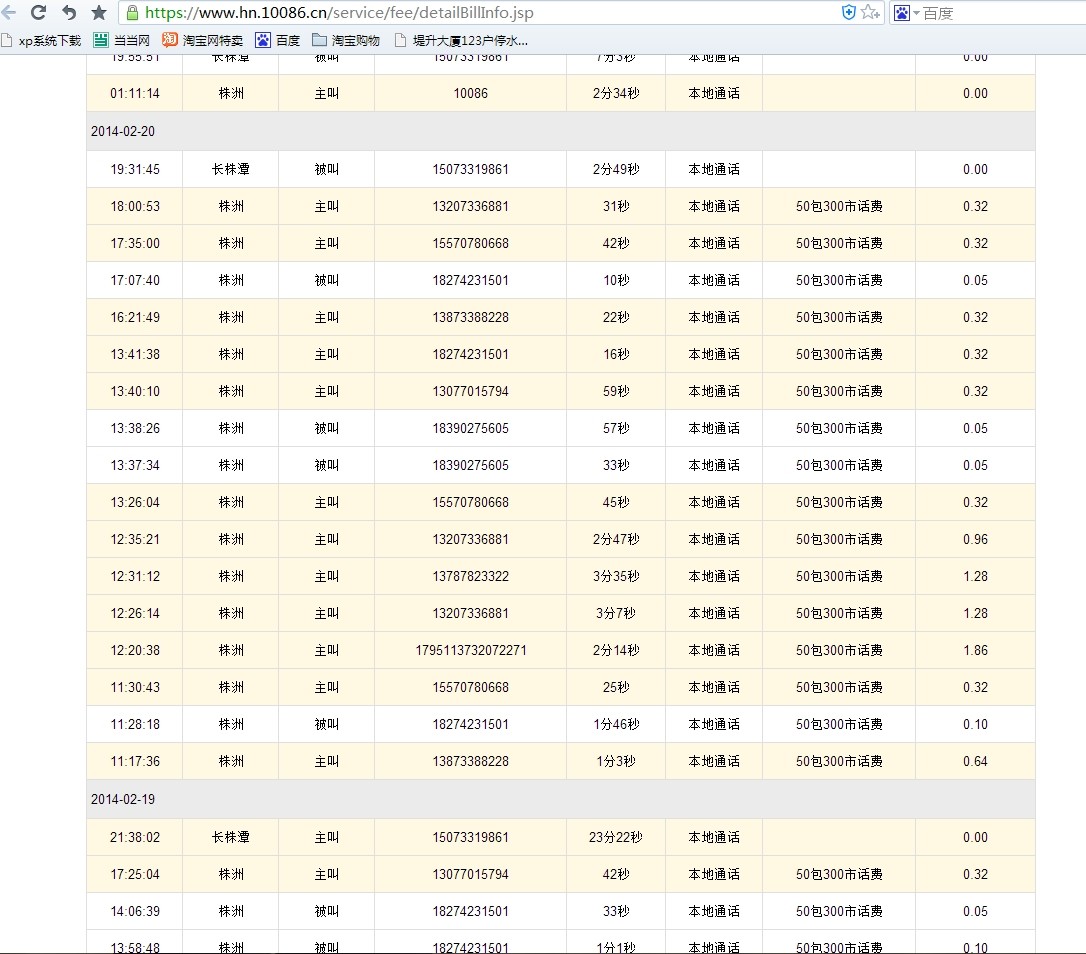
Task: Click the undo/restore arrow icon in toolbar
Action: coord(68,13)
